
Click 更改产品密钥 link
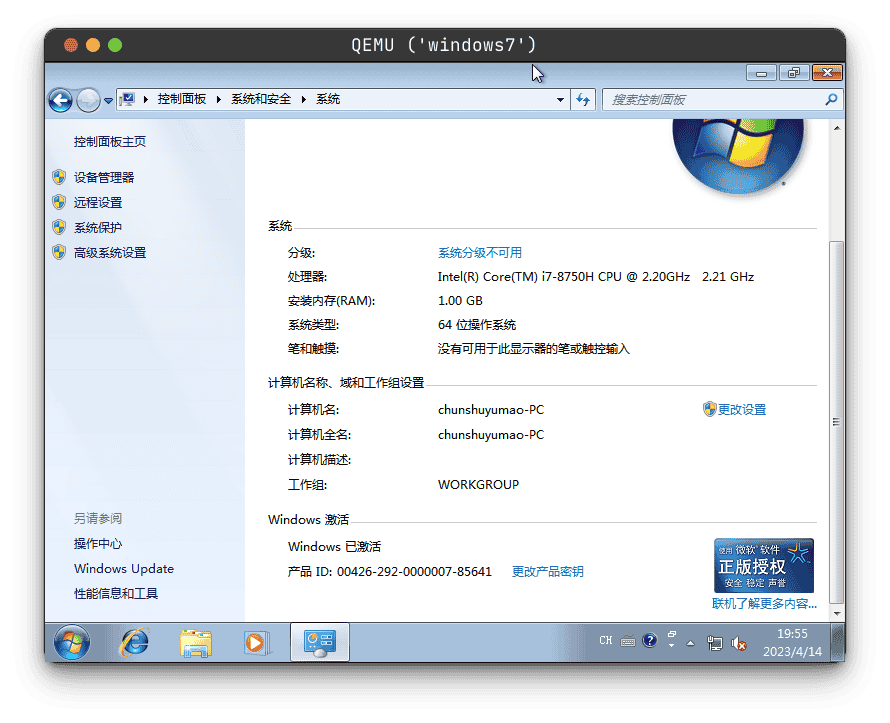[x=547, y=571]
